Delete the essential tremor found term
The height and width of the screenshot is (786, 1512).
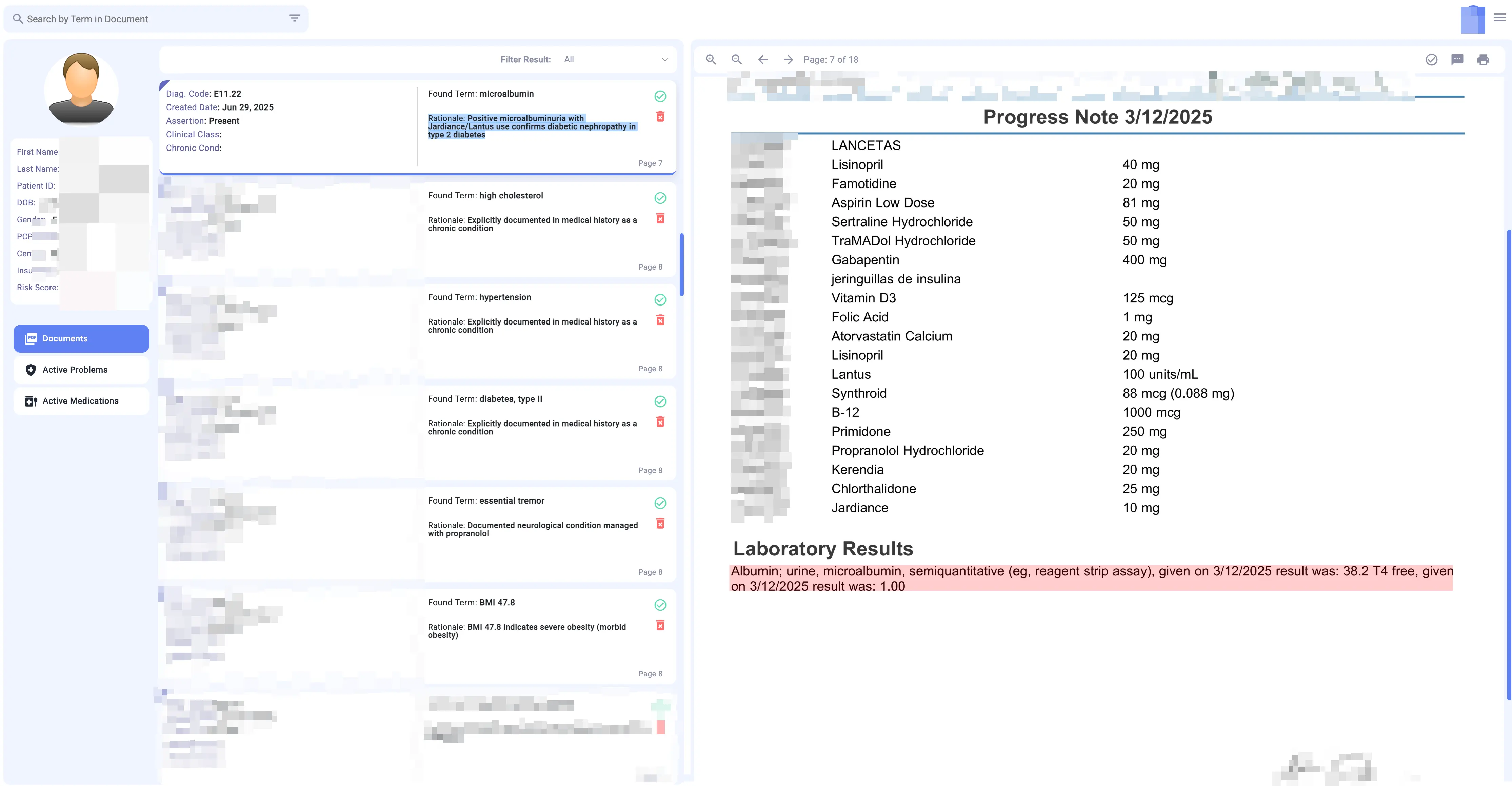click(x=661, y=523)
